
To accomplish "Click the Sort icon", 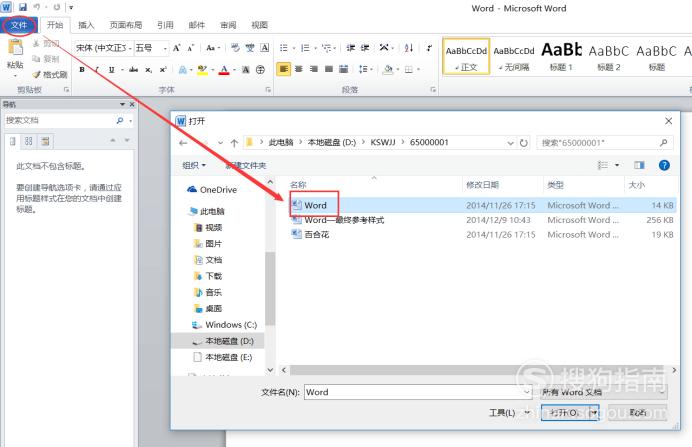I will pos(409,48).
